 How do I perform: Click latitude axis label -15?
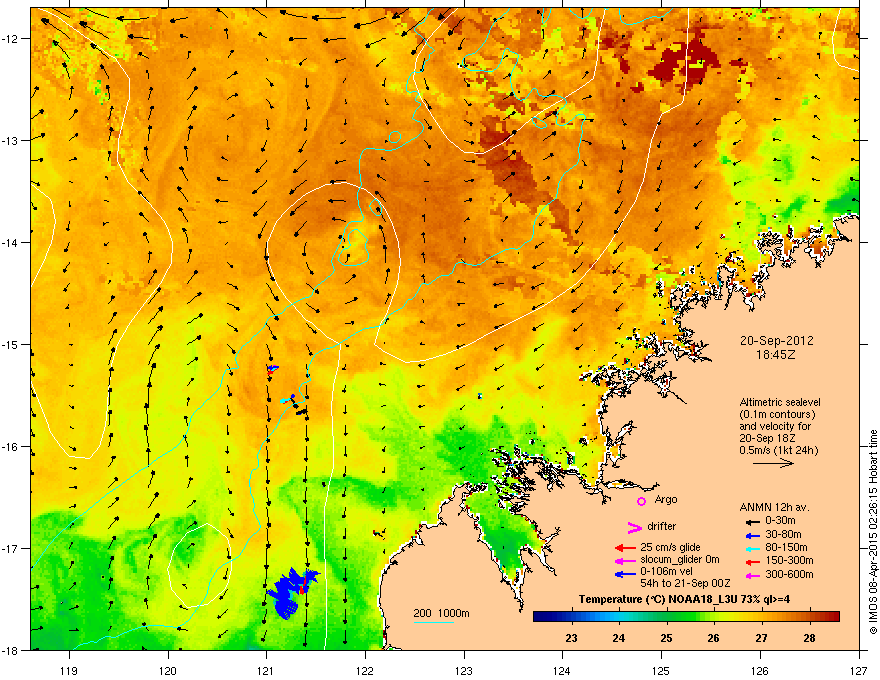tap(12, 344)
